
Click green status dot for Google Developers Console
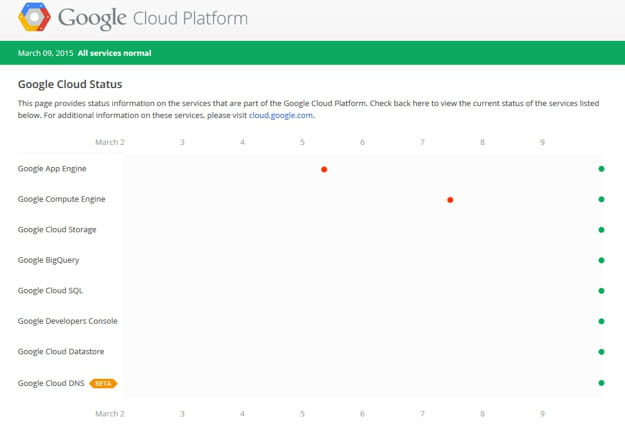pyautogui.click(x=601, y=321)
